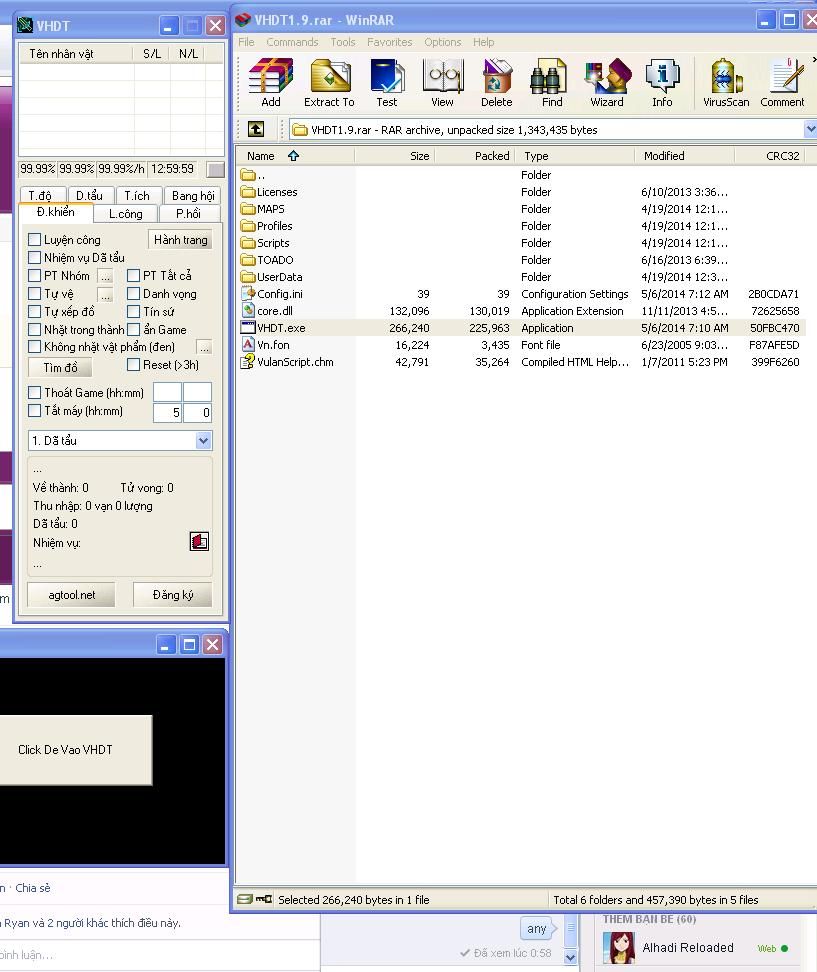Switch to the L.công tab
The image size is (817, 972).
126,213
